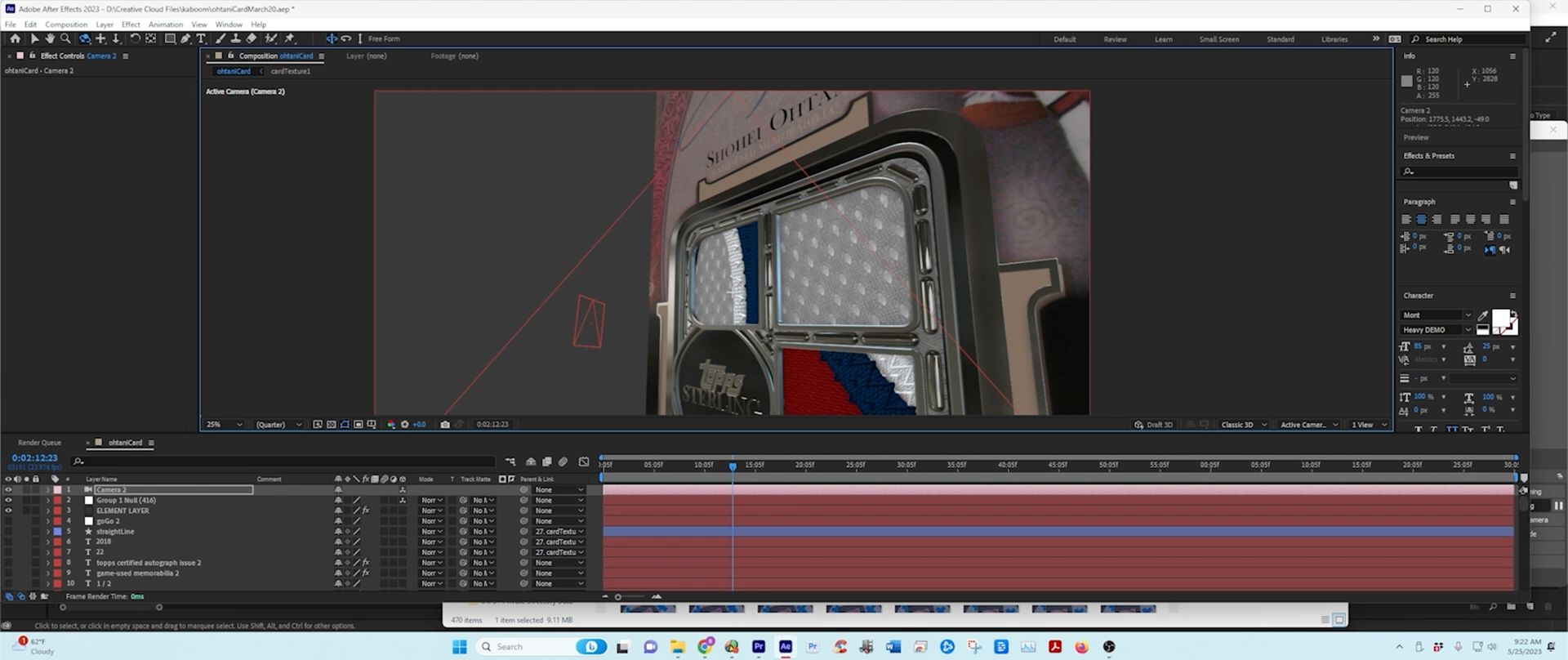Open the (Quarter) resolution dropdown
The height and width of the screenshot is (660, 1568).
tap(278, 425)
